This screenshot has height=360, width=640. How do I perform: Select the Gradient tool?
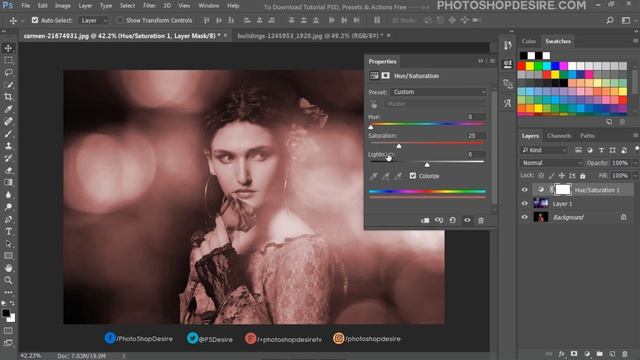[x=8, y=182]
